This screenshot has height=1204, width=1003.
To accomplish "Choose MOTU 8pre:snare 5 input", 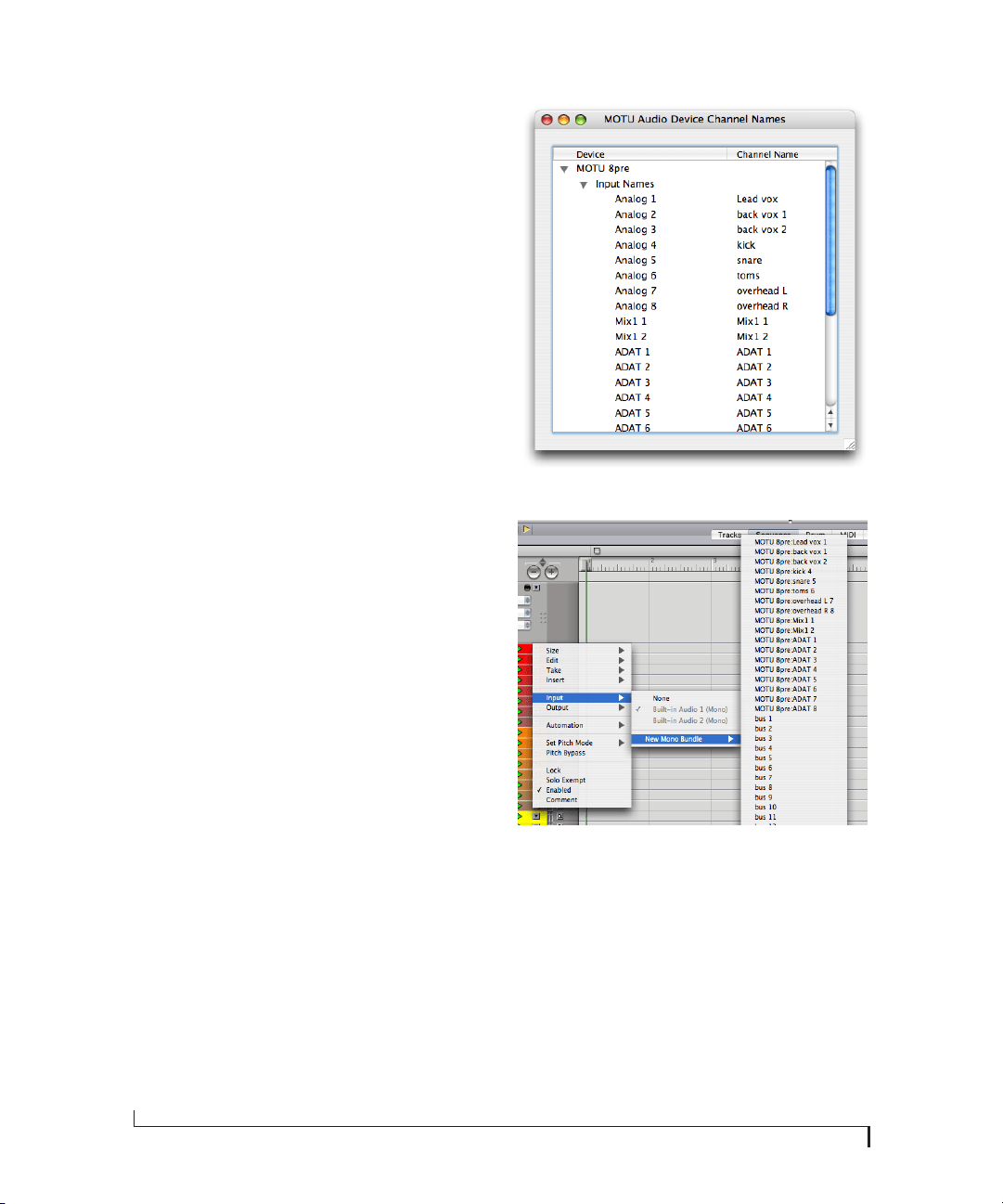I will pyautogui.click(x=794, y=581).
